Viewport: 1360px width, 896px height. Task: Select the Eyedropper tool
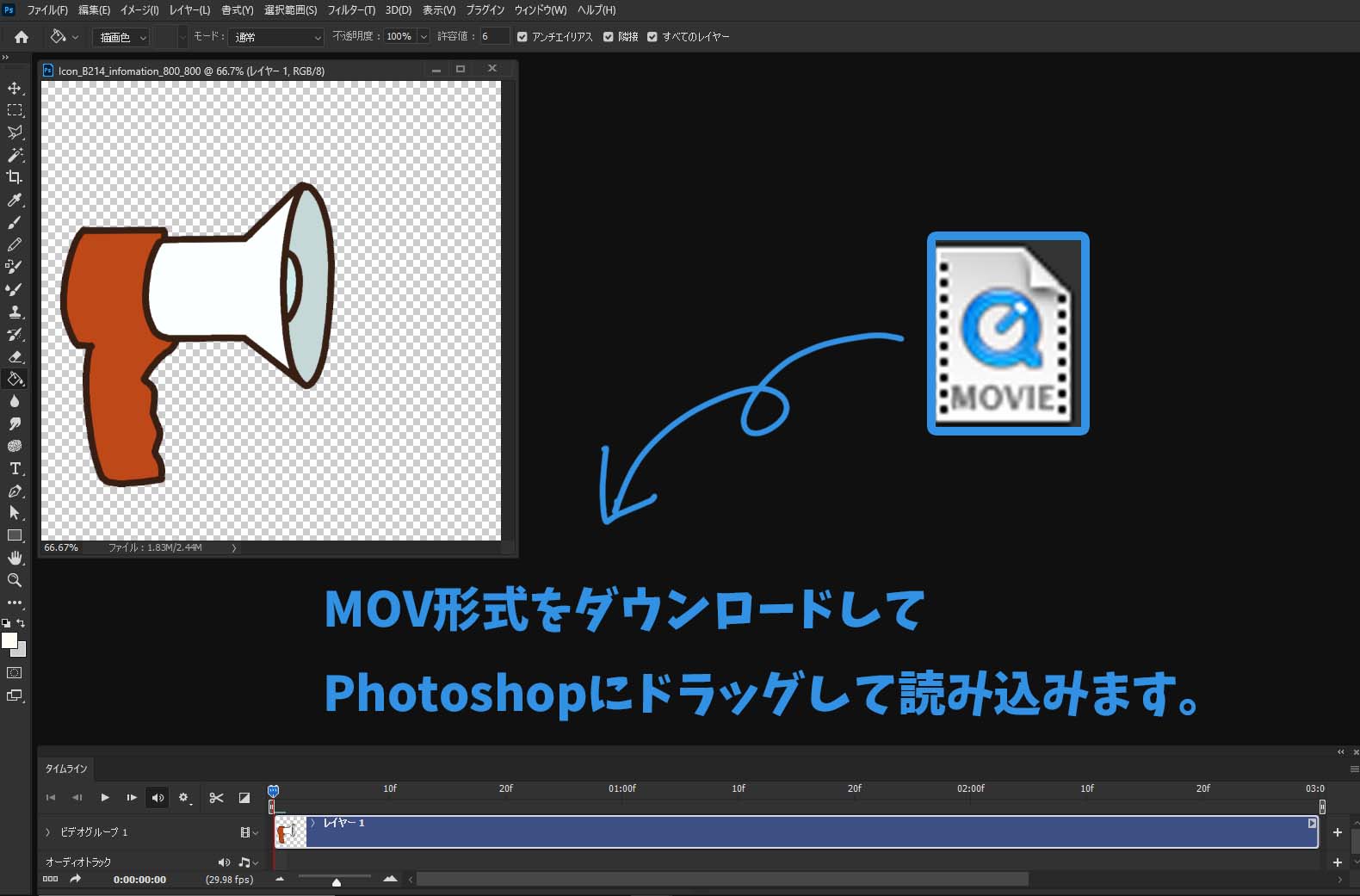click(x=15, y=200)
